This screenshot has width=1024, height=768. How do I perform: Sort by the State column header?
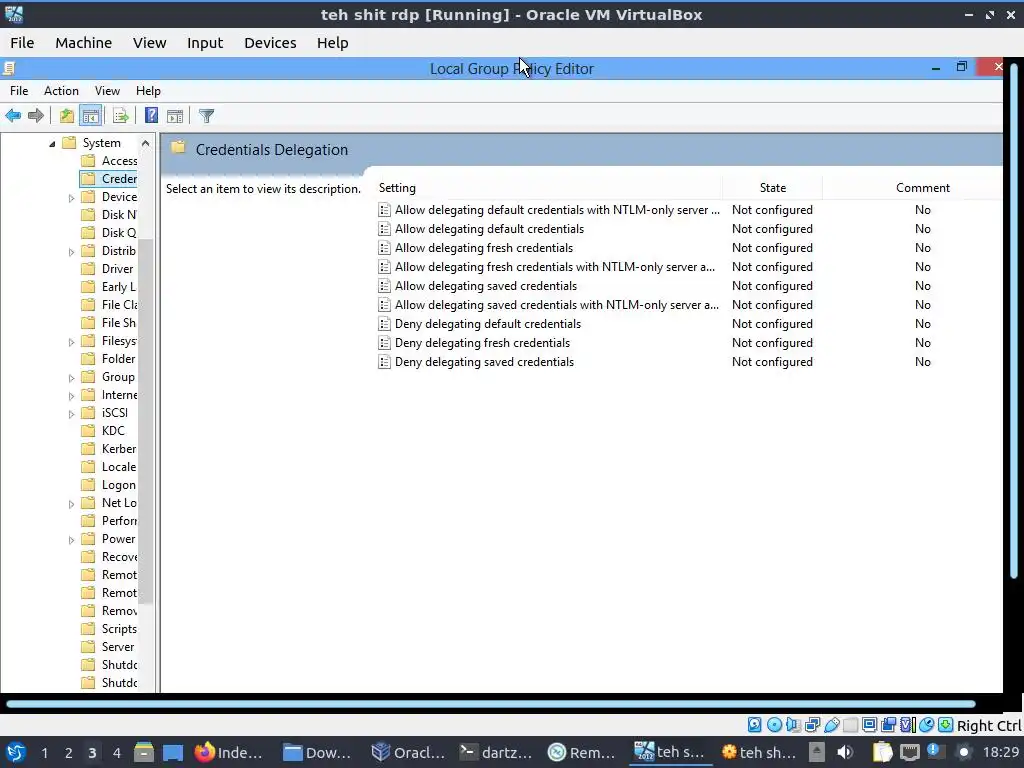click(773, 187)
